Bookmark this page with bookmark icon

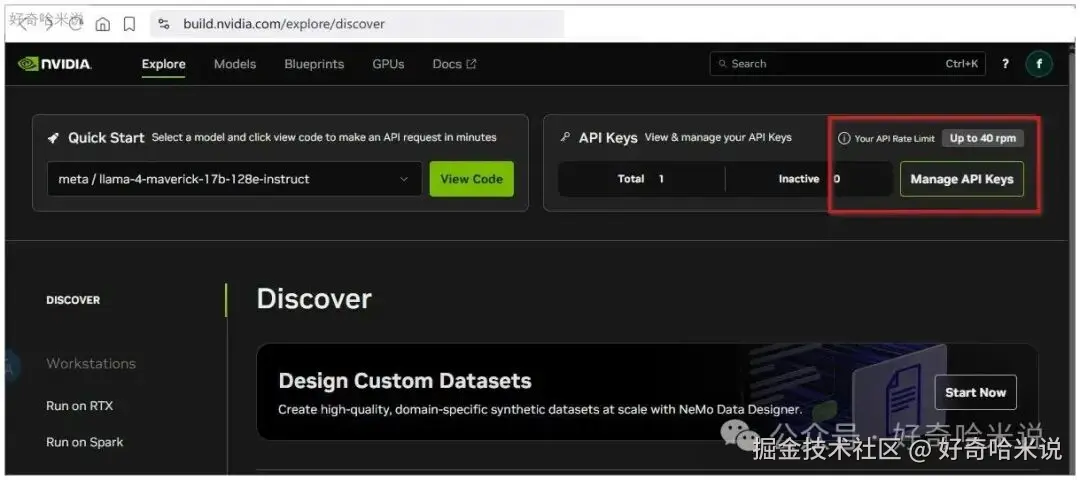[x=129, y=24]
